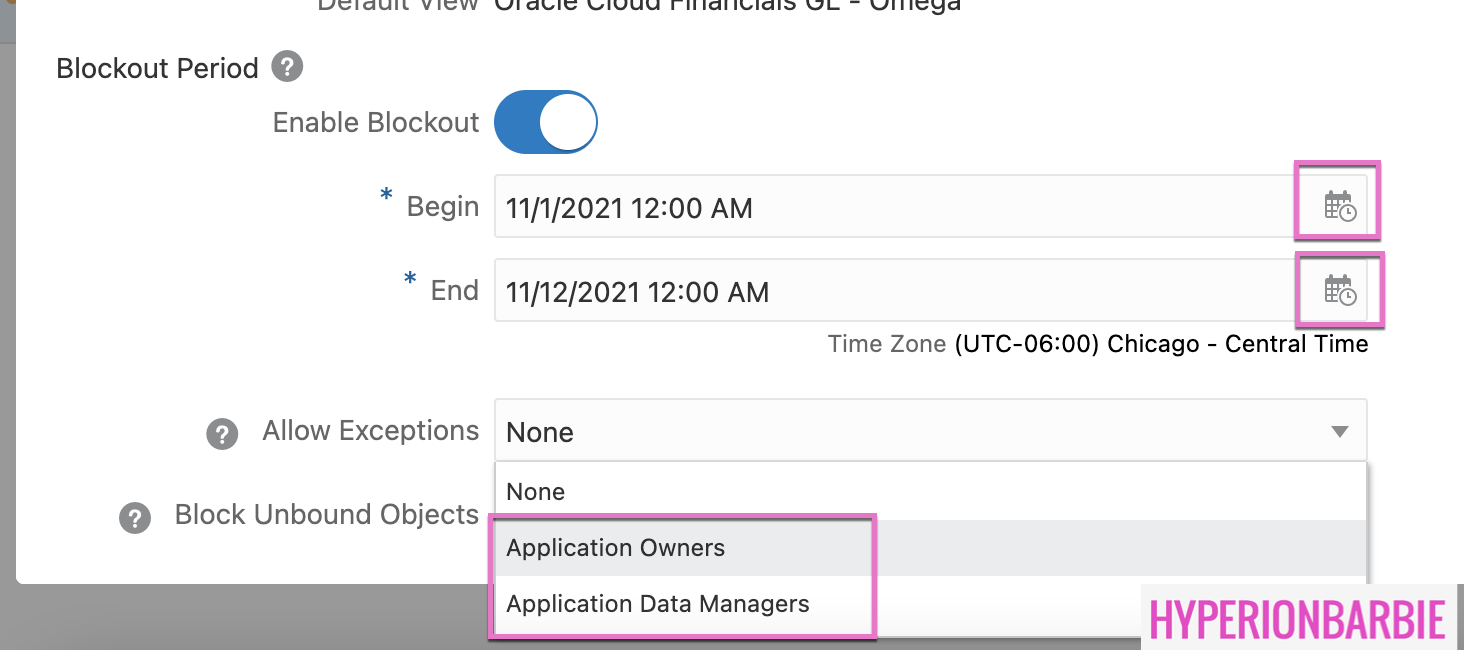
Task: Click the Blockout Period help icon
Action: [x=287, y=67]
